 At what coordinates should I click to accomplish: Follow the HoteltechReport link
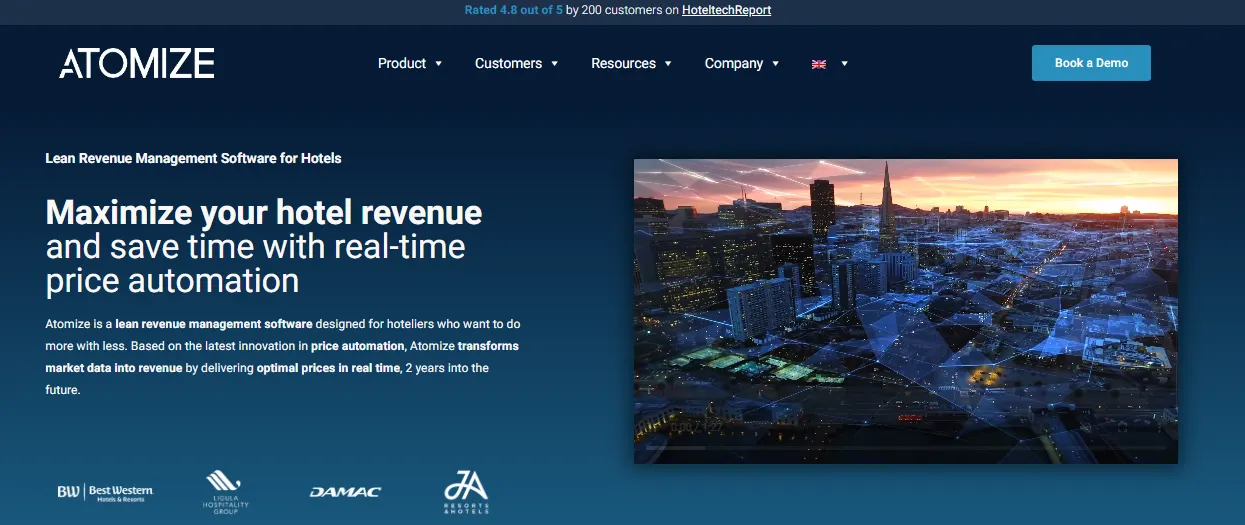coord(726,10)
